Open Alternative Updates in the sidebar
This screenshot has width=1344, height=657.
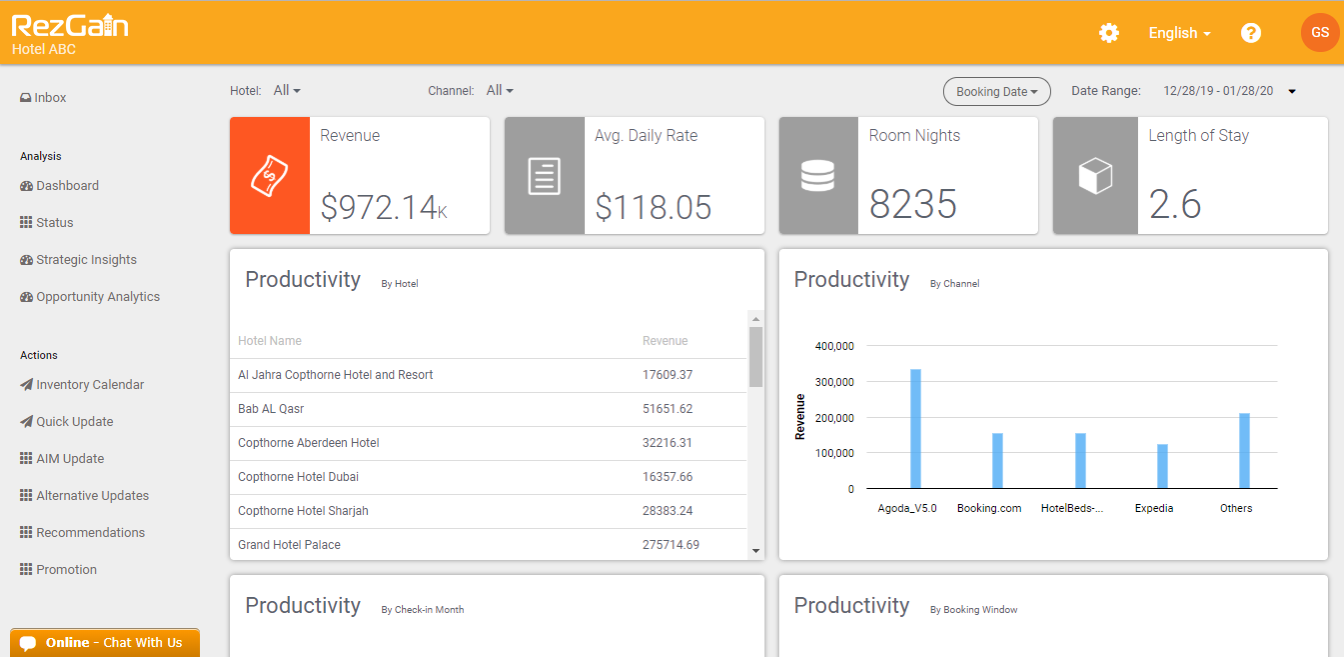point(84,496)
